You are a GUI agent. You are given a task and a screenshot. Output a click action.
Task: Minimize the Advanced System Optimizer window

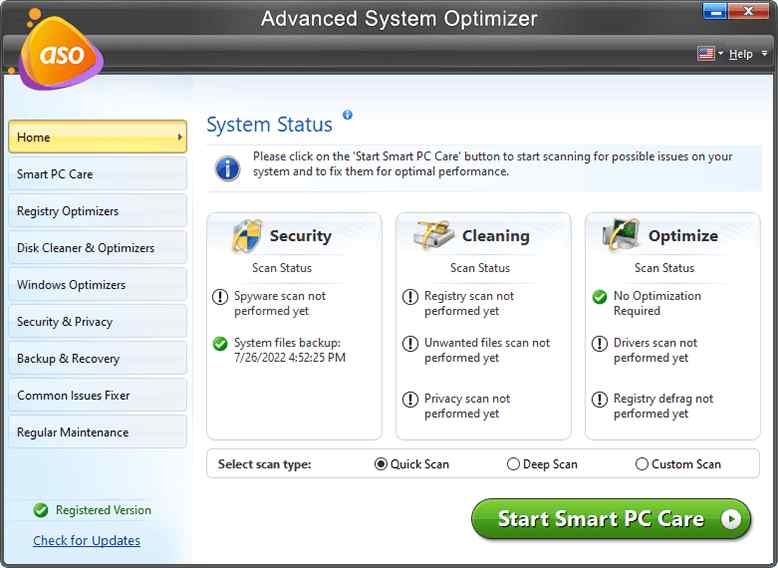(715, 11)
